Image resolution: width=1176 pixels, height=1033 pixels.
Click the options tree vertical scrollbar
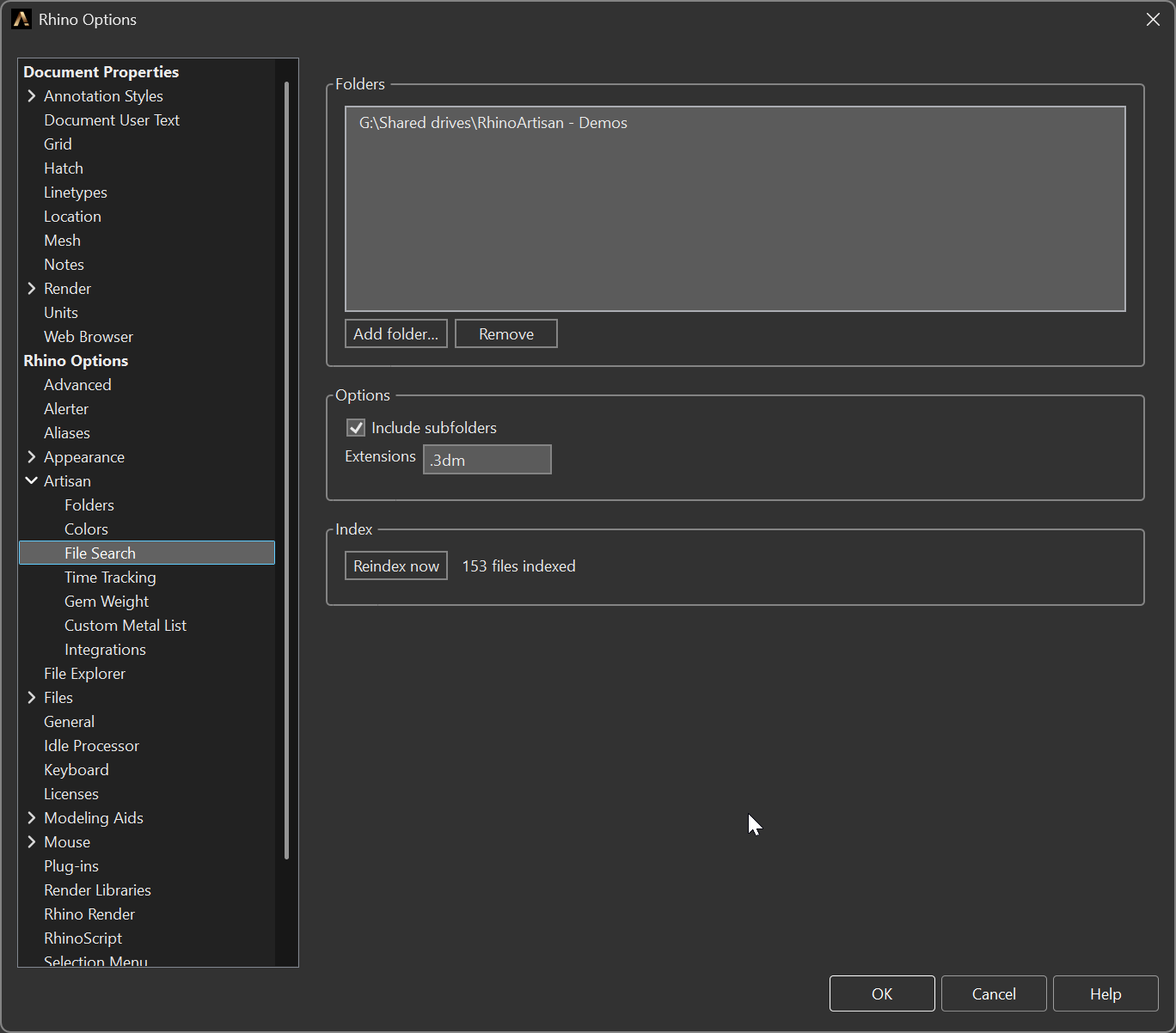(x=286, y=470)
